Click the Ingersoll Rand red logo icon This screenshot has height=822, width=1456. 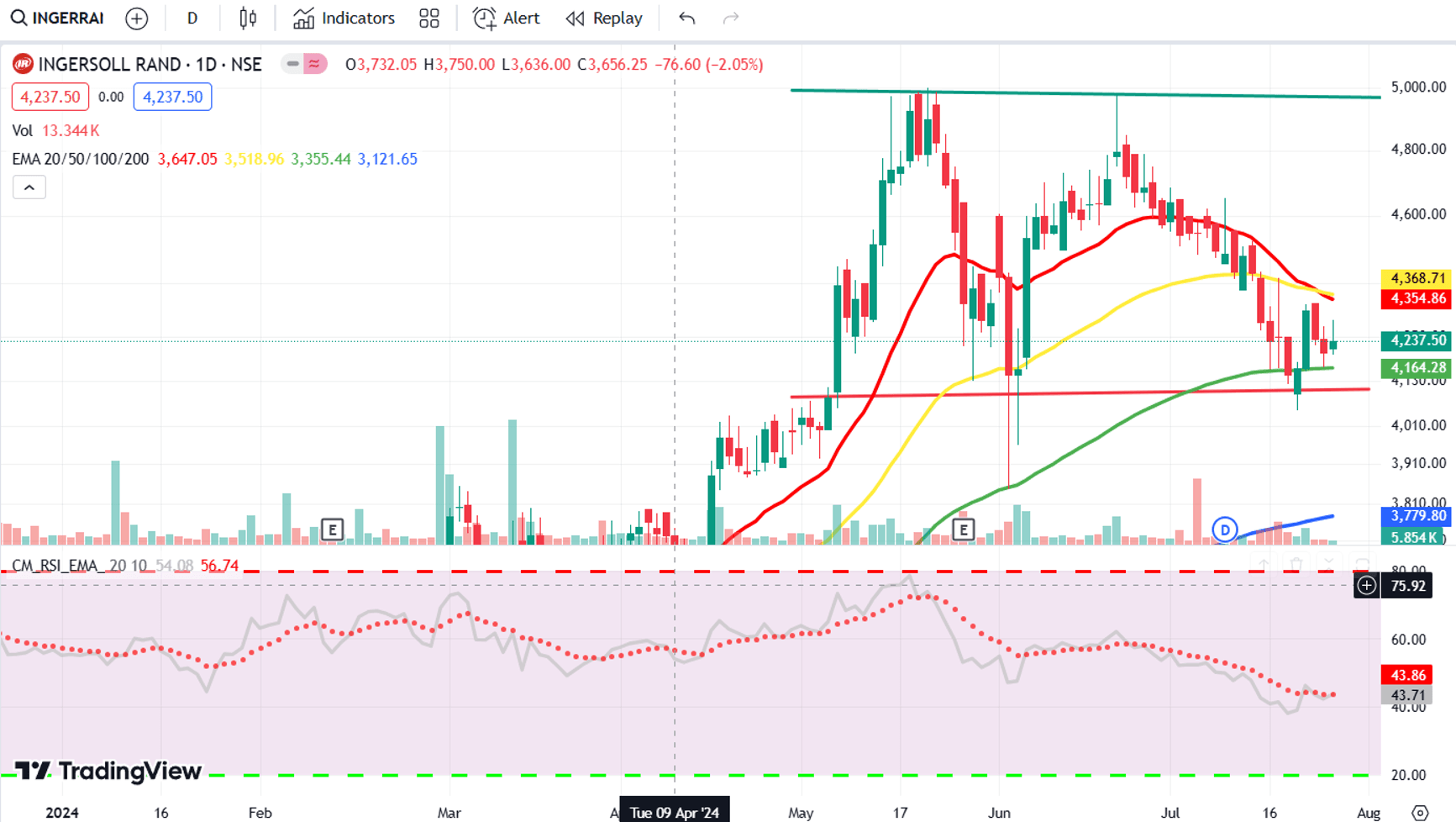pyautogui.click(x=23, y=64)
